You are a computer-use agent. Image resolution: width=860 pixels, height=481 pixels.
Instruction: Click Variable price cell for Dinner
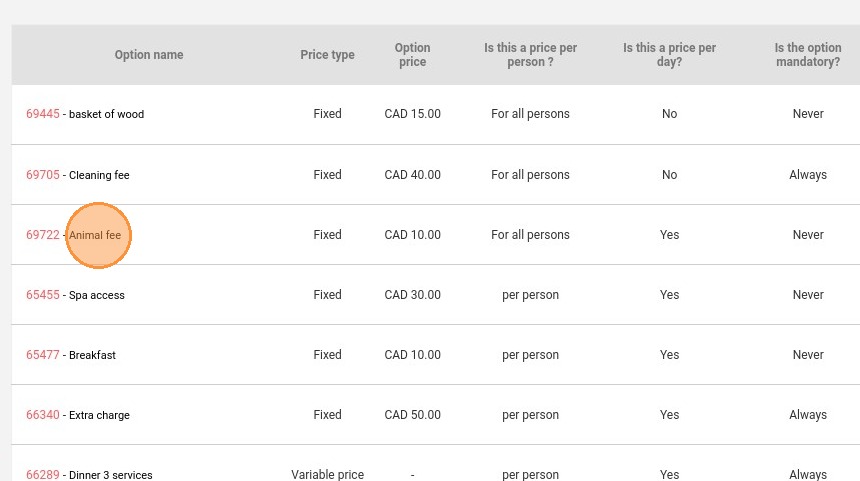[327, 474]
